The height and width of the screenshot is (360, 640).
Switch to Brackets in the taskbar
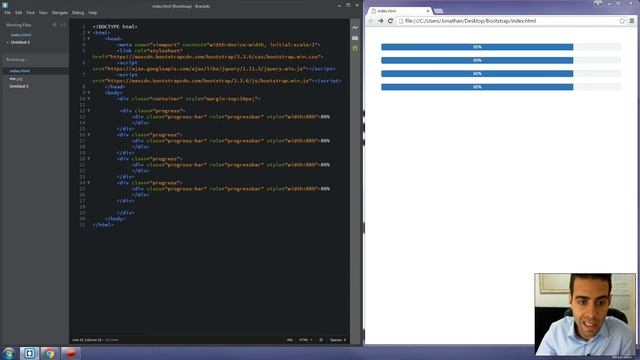29,353
